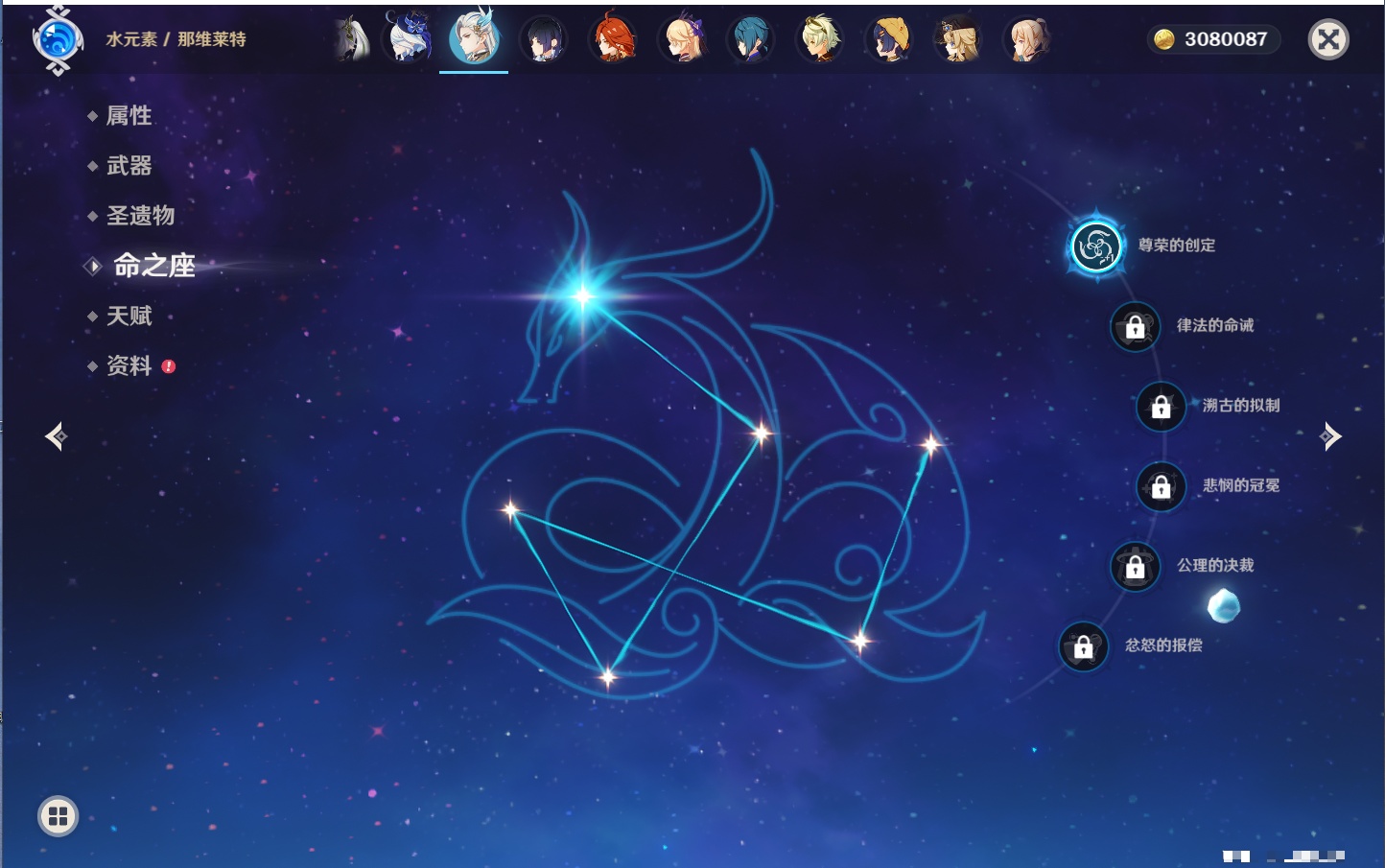This screenshot has width=1385, height=868.
Task: Click the Mora balance 3080087 display
Action: pos(1213,39)
